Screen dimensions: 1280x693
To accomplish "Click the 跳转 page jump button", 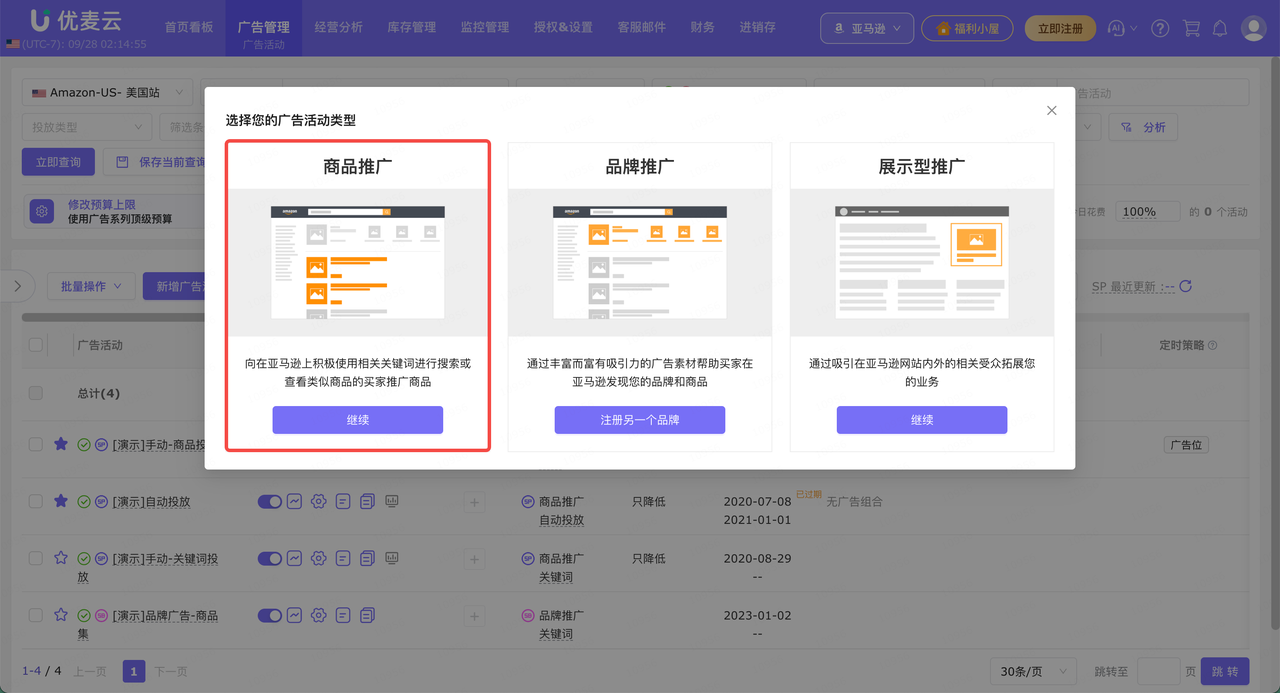I will [1225, 671].
